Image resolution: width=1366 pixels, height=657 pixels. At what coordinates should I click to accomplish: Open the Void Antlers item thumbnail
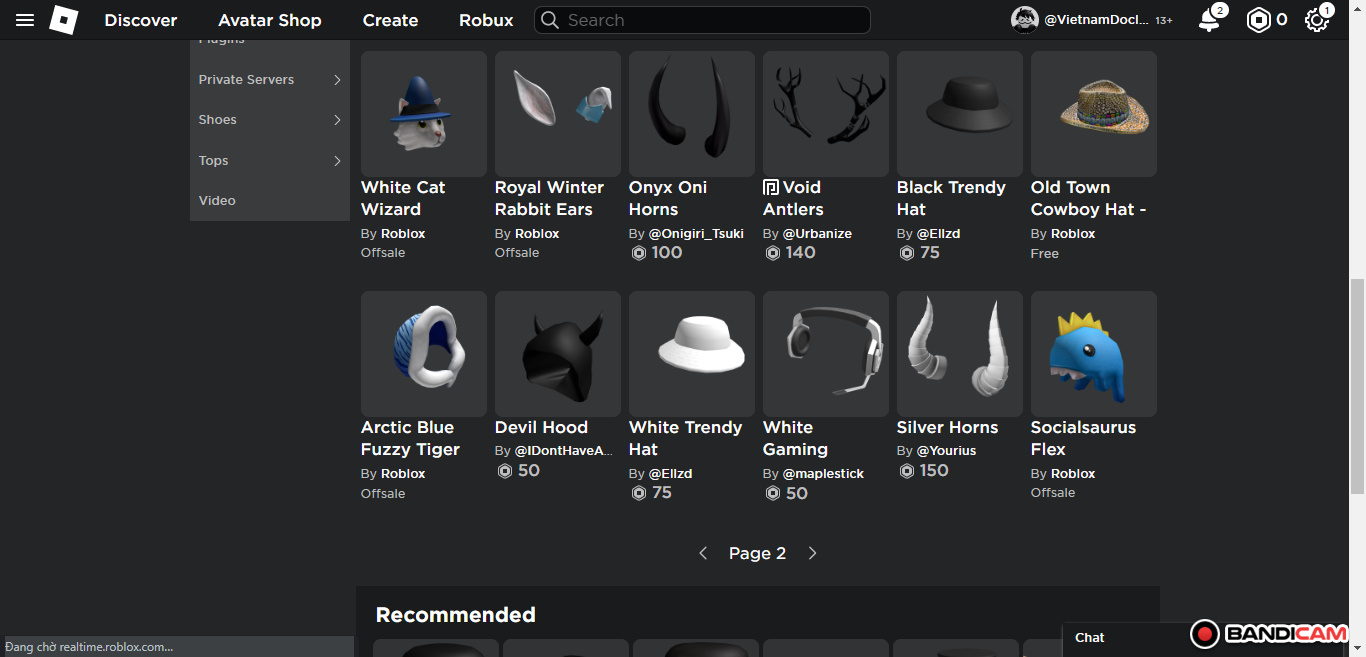(x=825, y=114)
